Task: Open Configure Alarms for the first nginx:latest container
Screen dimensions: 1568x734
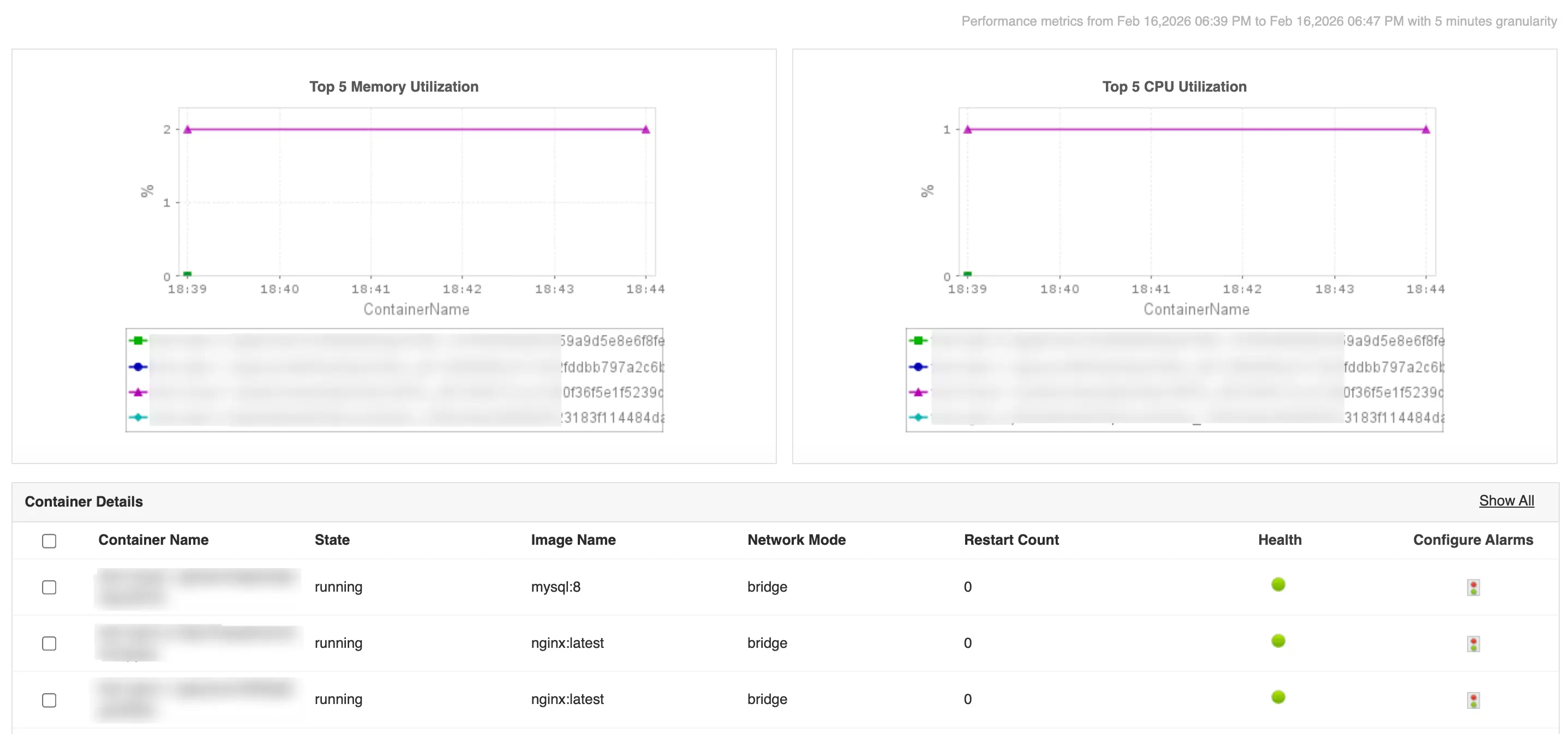Action: [x=1473, y=643]
